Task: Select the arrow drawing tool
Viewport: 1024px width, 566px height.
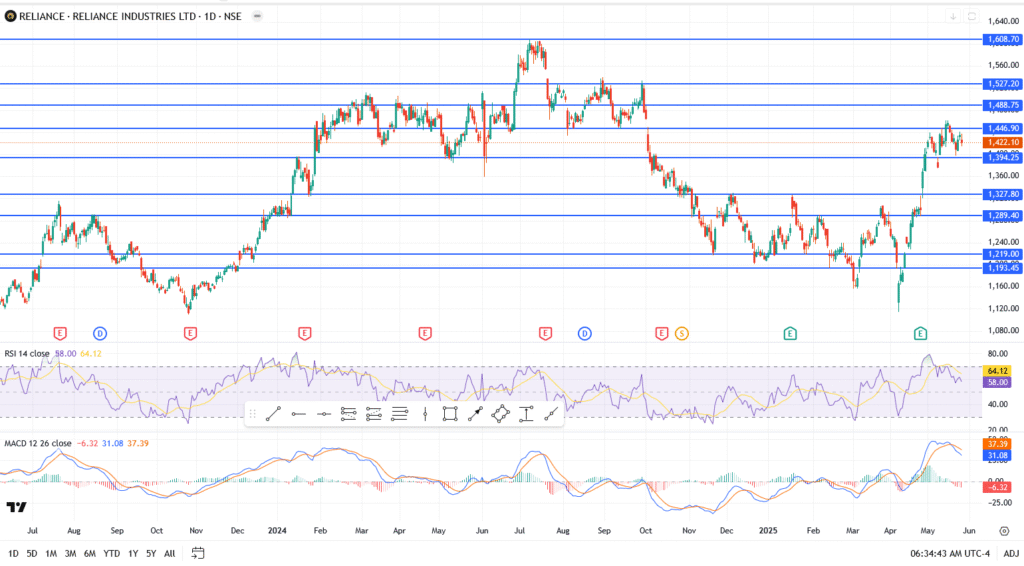Action: click(x=475, y=413)
